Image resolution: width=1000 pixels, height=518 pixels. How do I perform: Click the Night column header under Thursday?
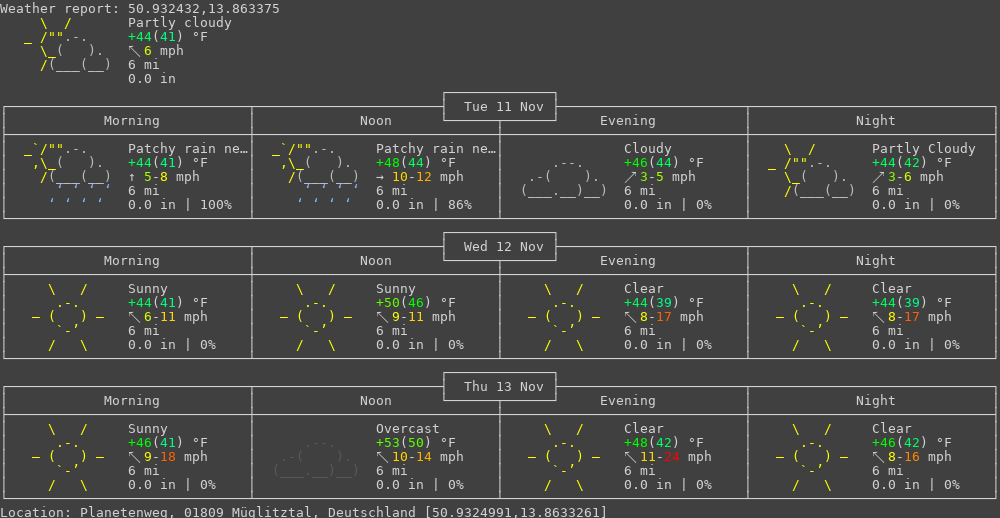[875, 401]
